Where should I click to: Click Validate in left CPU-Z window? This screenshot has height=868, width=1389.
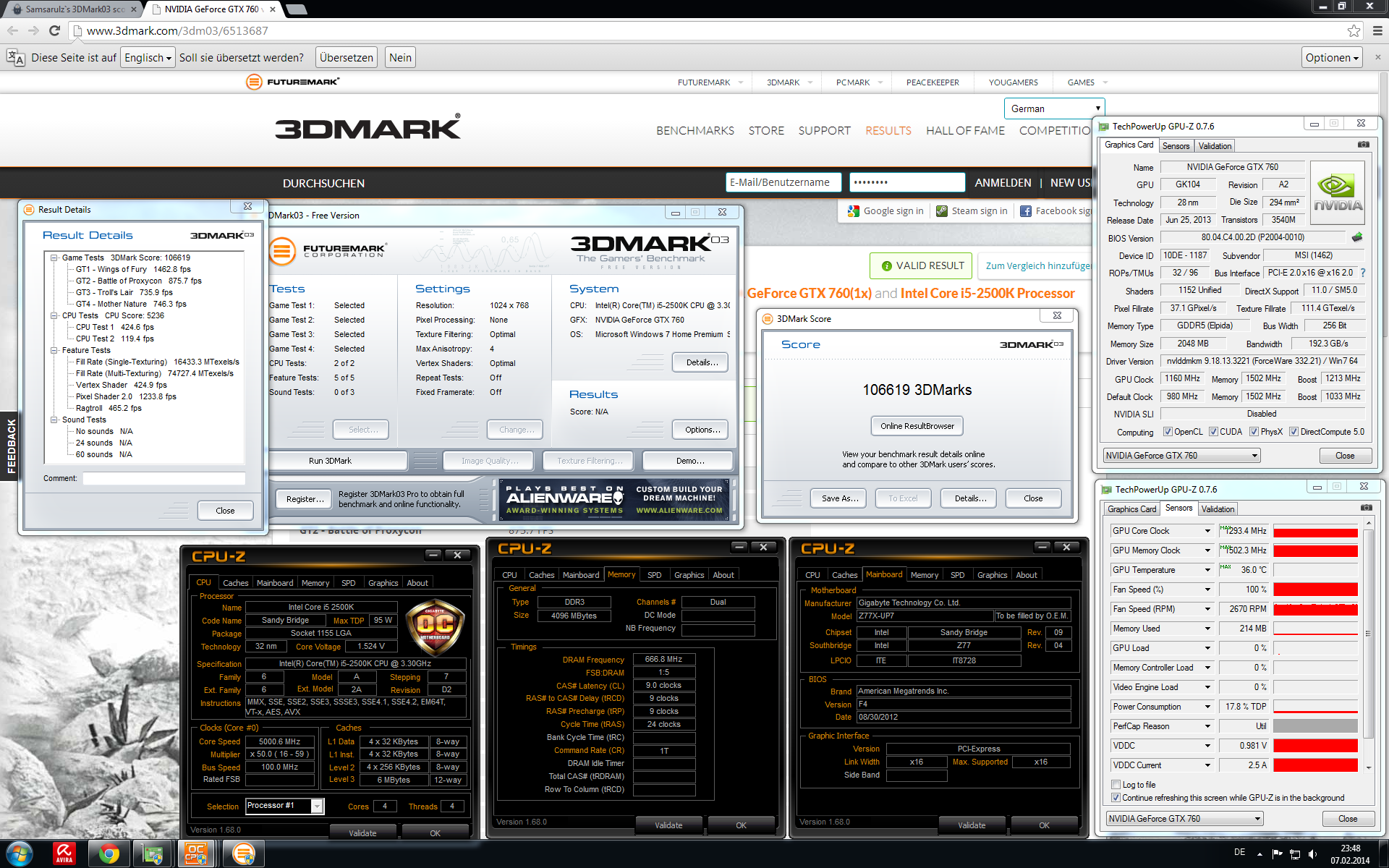click(x=362, y=833)
